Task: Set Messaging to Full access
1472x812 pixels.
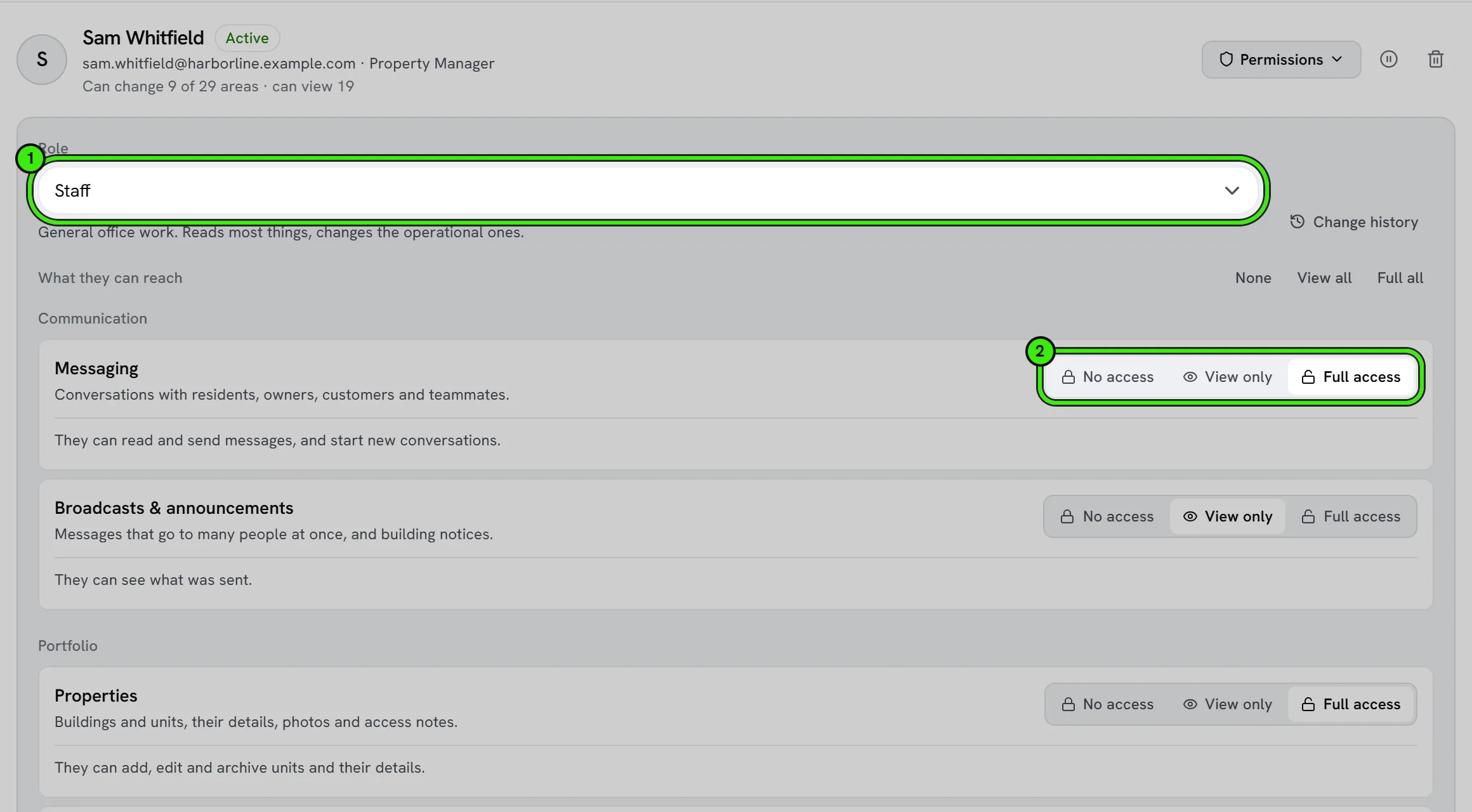Action: pos(1351,377)
